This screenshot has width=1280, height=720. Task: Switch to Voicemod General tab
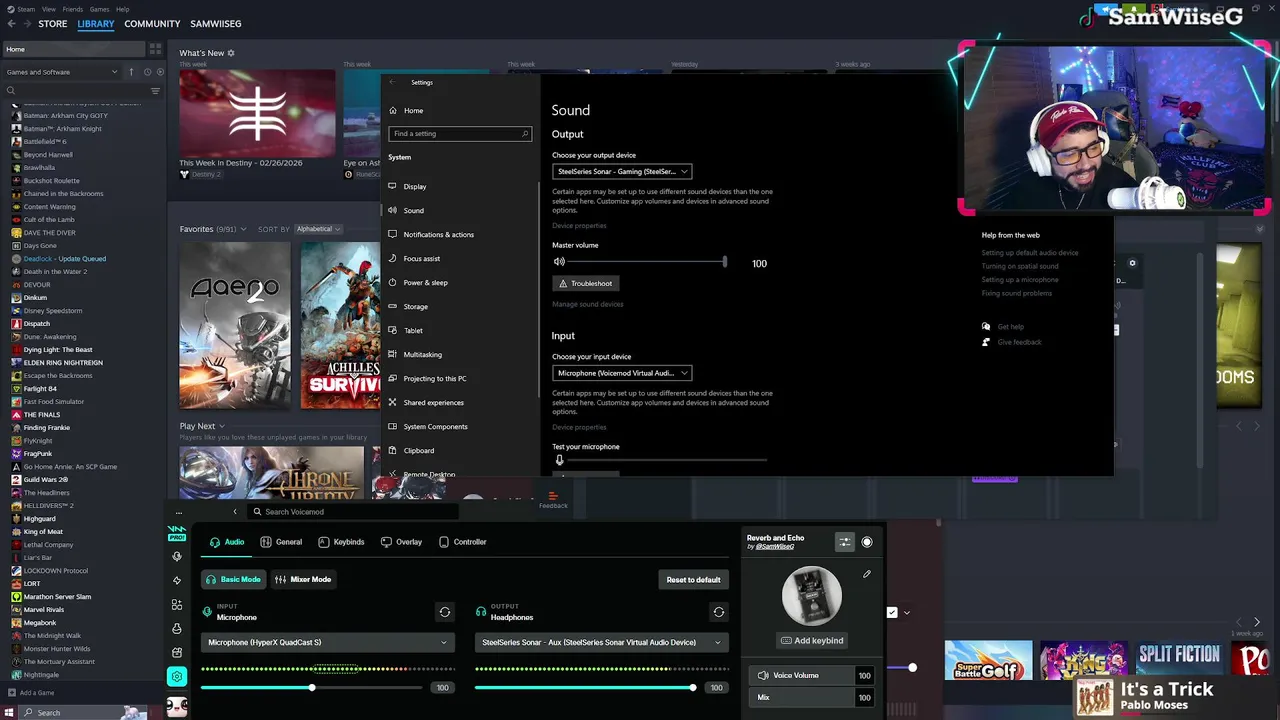(281, 542)
